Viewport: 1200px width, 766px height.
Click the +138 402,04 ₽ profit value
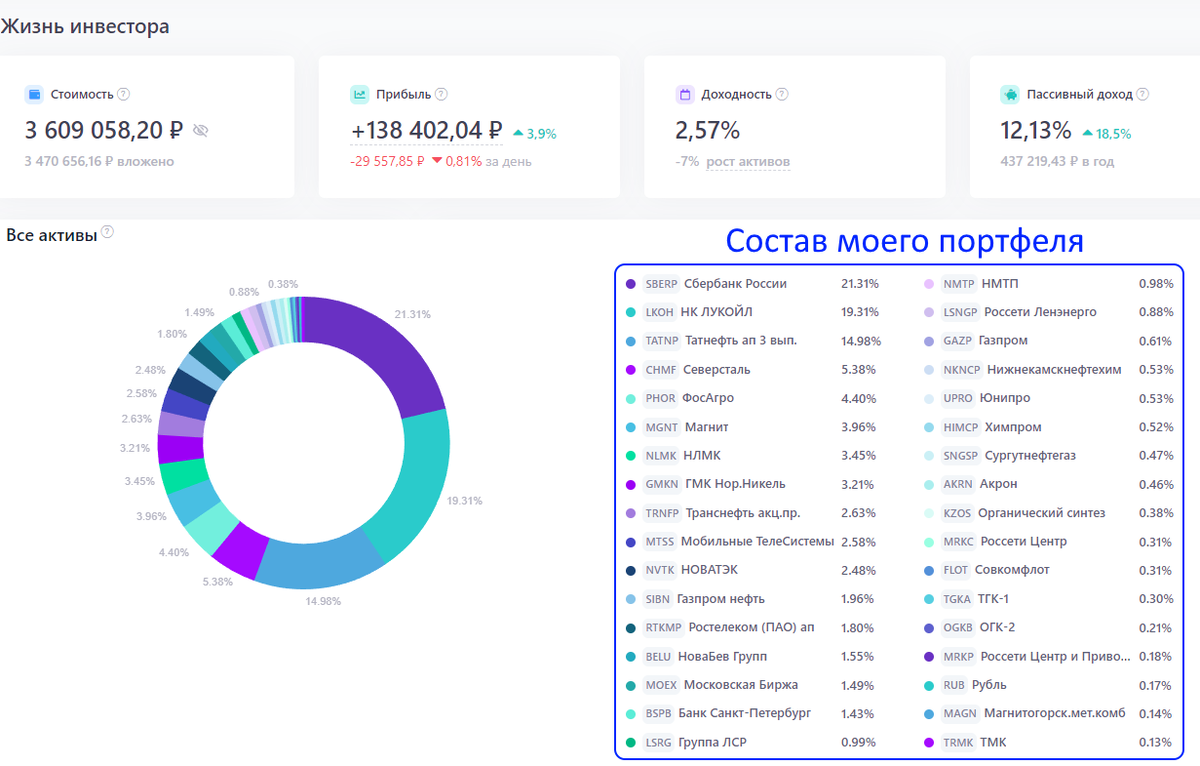tap(426, 130)
